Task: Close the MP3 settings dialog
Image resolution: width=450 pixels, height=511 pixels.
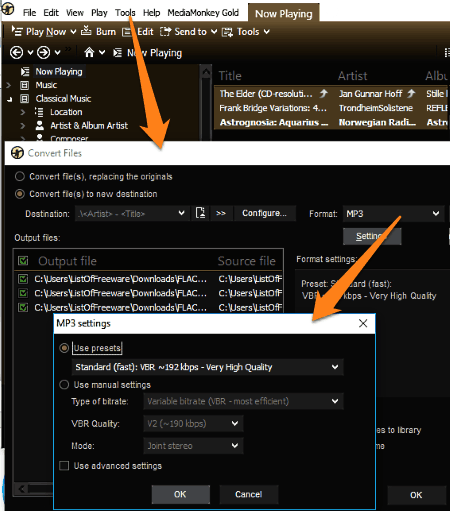Action: [x=363, y=323]
